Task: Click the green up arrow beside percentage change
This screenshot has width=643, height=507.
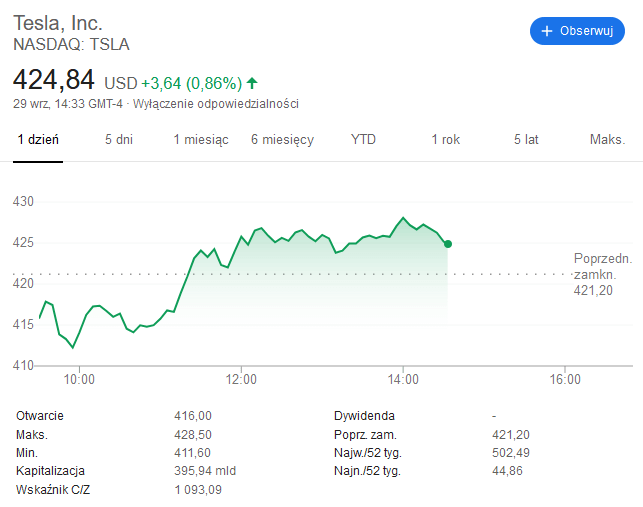Action: coord(252,83)
